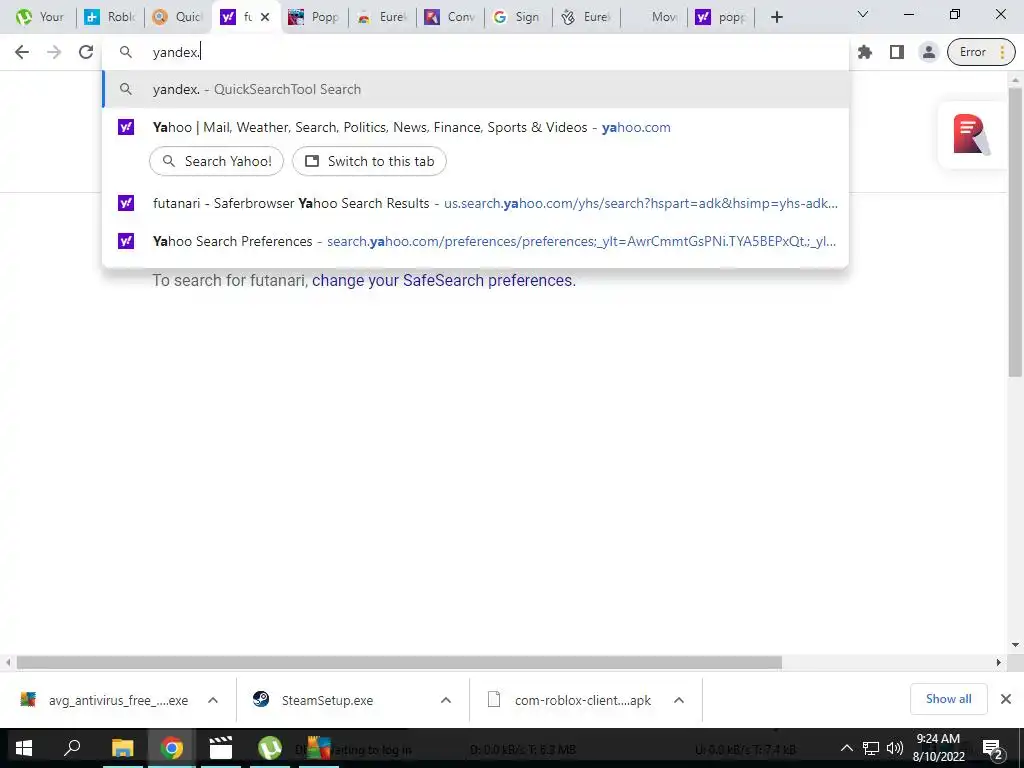Expand options for SteamSetup.exe download

446,700
